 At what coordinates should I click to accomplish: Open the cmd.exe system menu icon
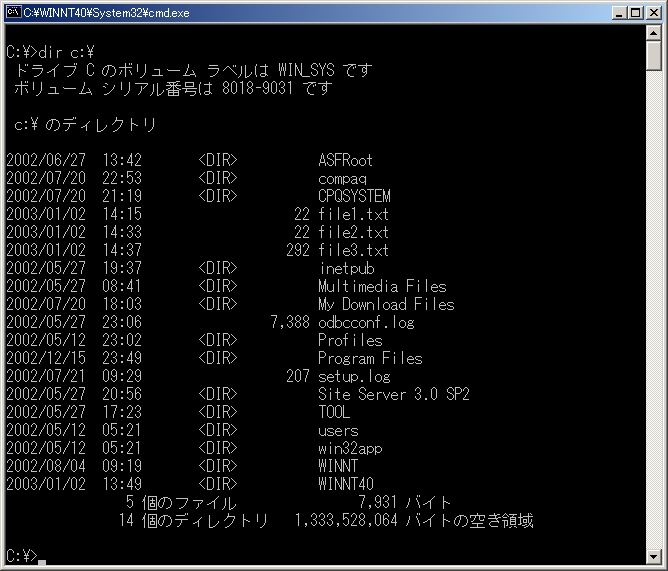coord(13,13)
